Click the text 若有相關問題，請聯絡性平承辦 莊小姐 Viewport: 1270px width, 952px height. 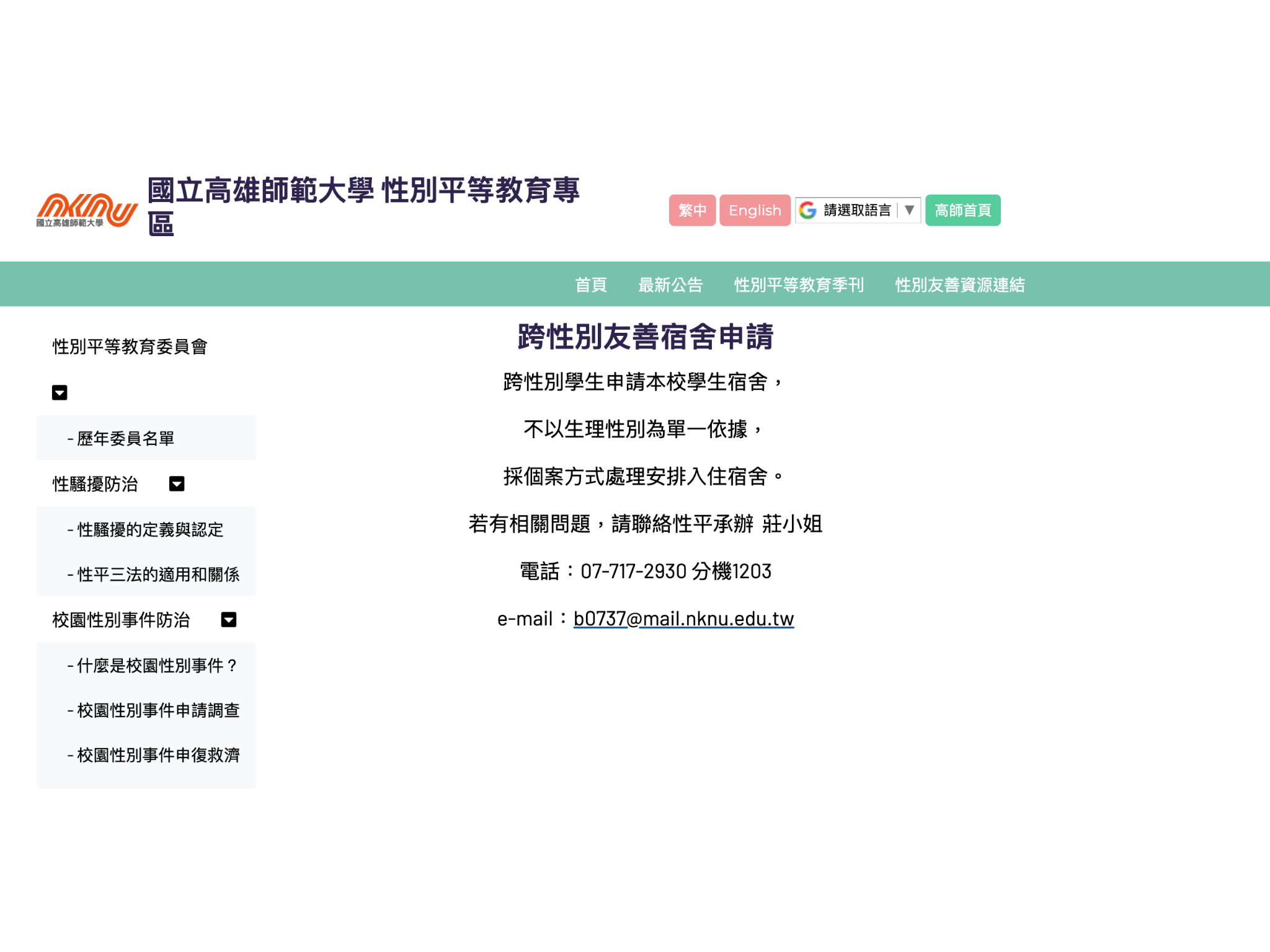tap(646, 524)
